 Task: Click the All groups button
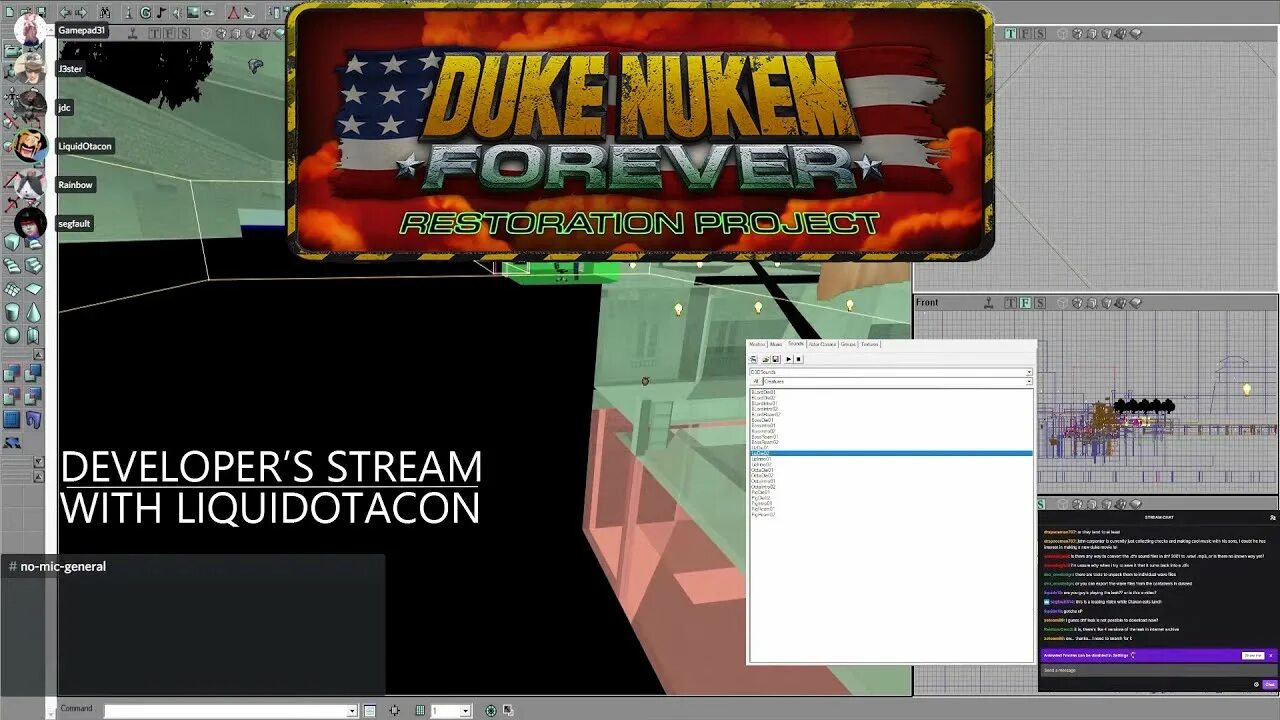(x=756, y=381)
